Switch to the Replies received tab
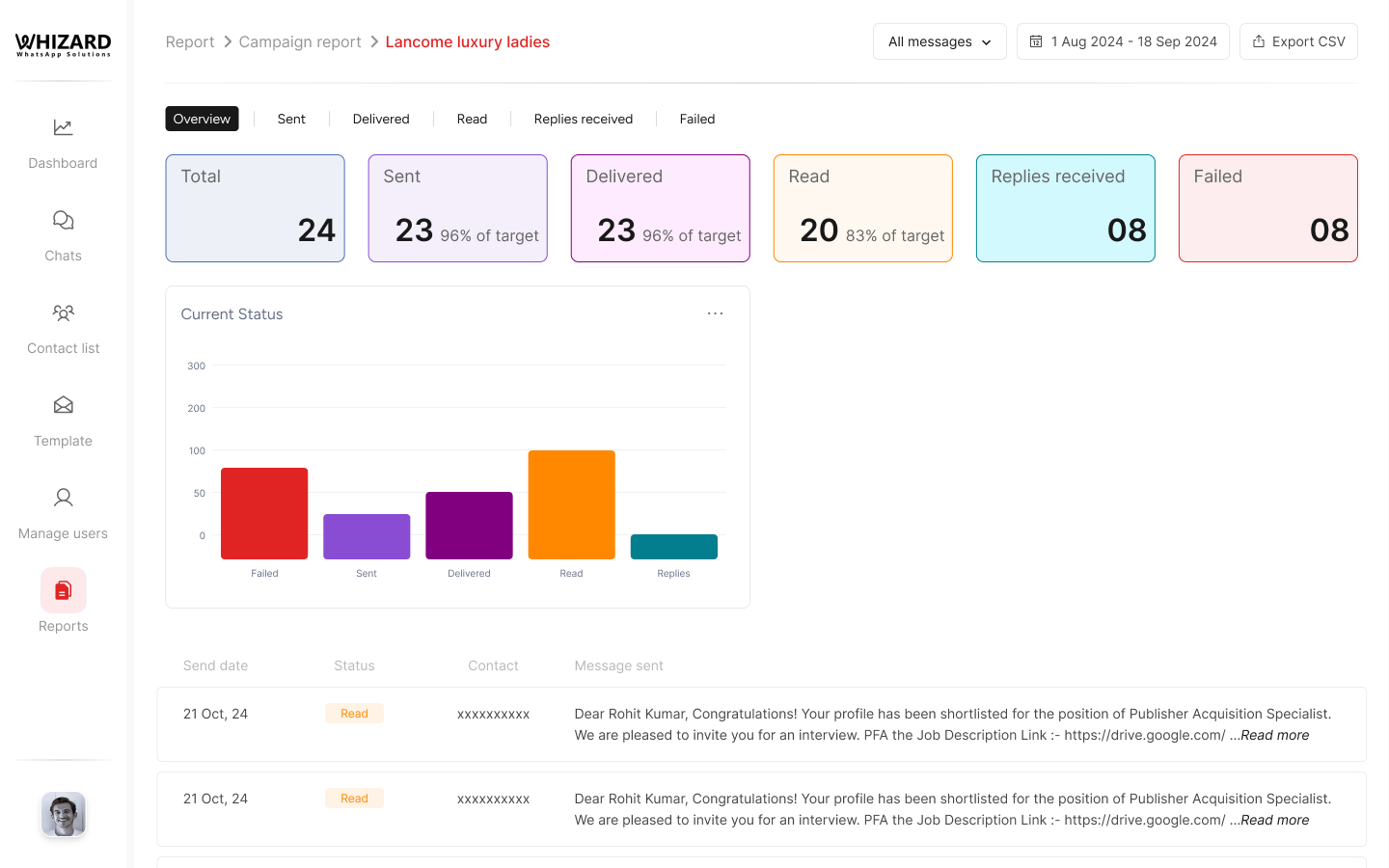Screen dimensions: 1389x868 pos(583,119)
